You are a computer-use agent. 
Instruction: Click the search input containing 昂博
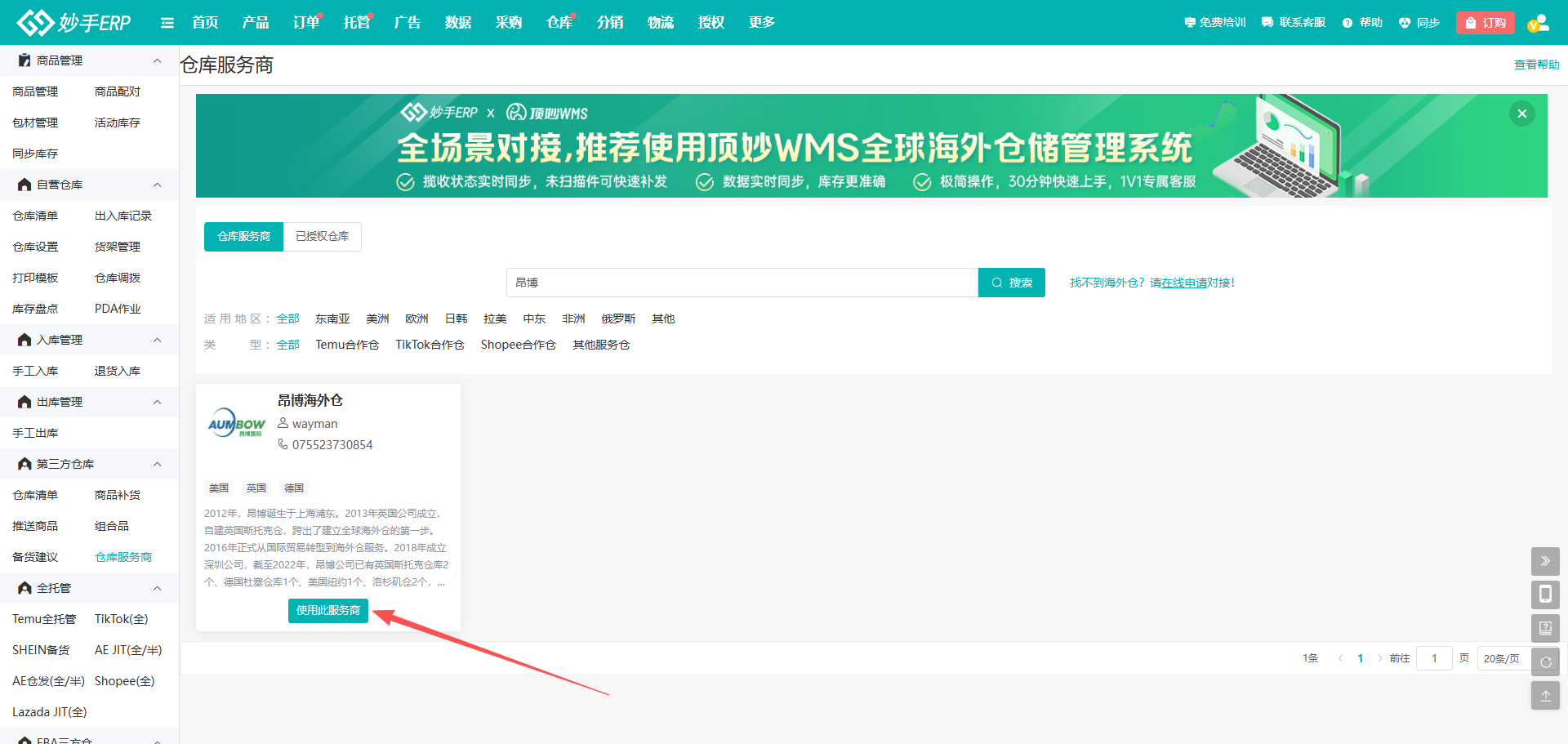tap(742, 283)
